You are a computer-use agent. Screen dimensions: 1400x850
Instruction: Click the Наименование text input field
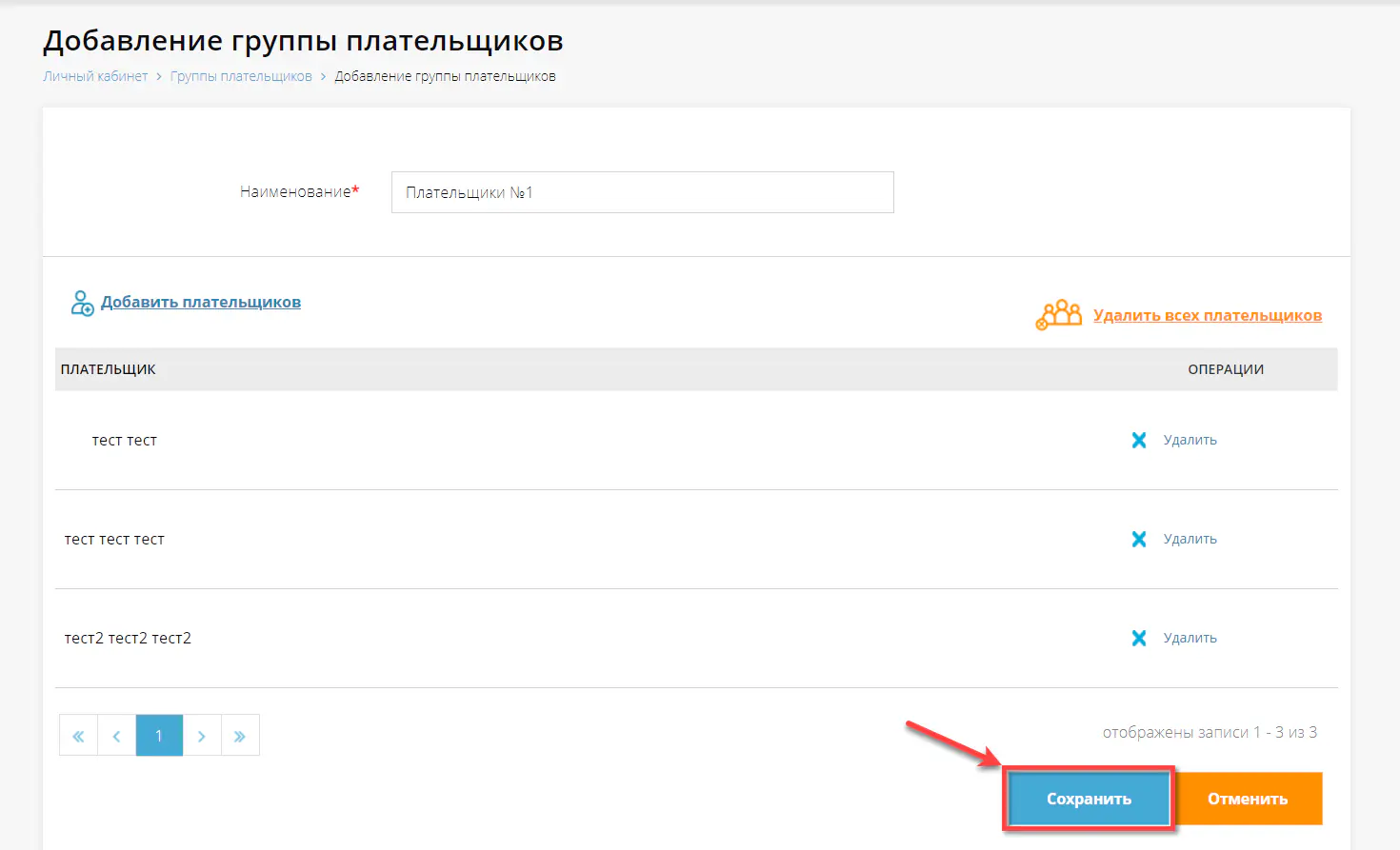(642, 191)
